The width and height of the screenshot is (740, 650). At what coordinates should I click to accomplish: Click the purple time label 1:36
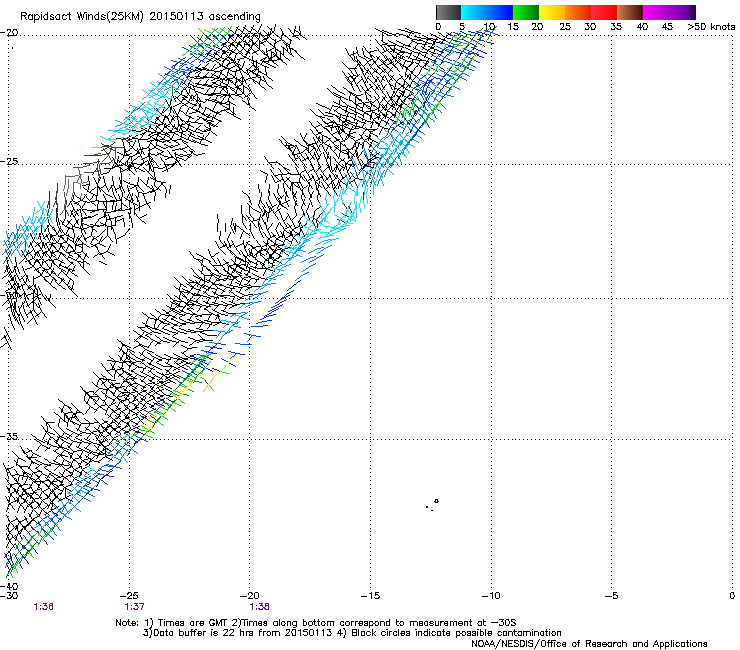[x=43, y=607]
